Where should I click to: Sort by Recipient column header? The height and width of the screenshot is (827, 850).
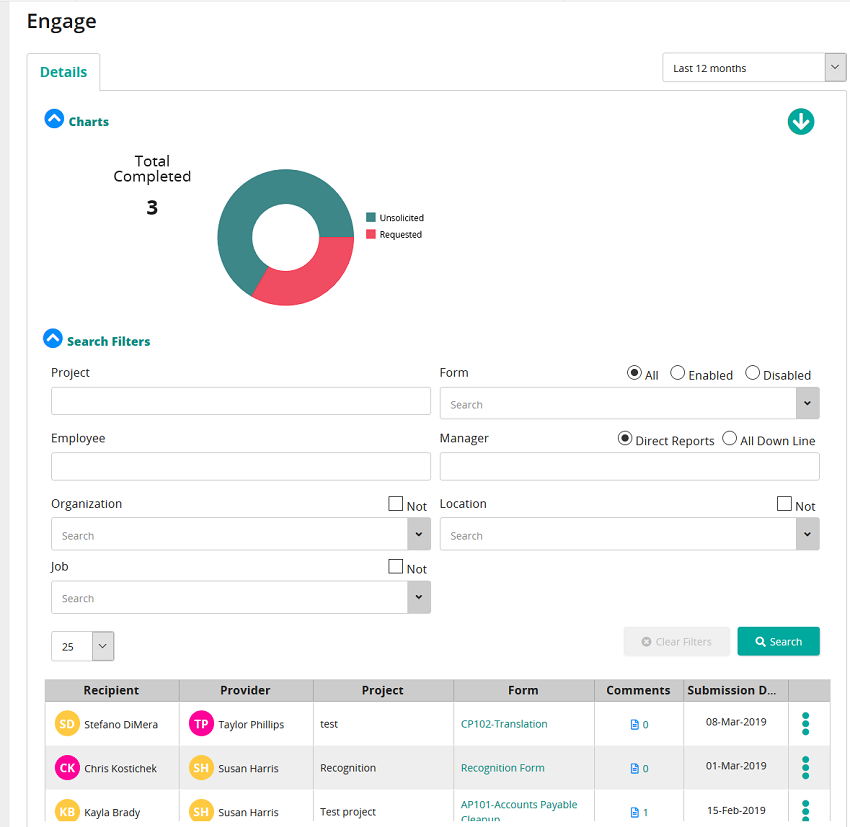coord(112,690)
